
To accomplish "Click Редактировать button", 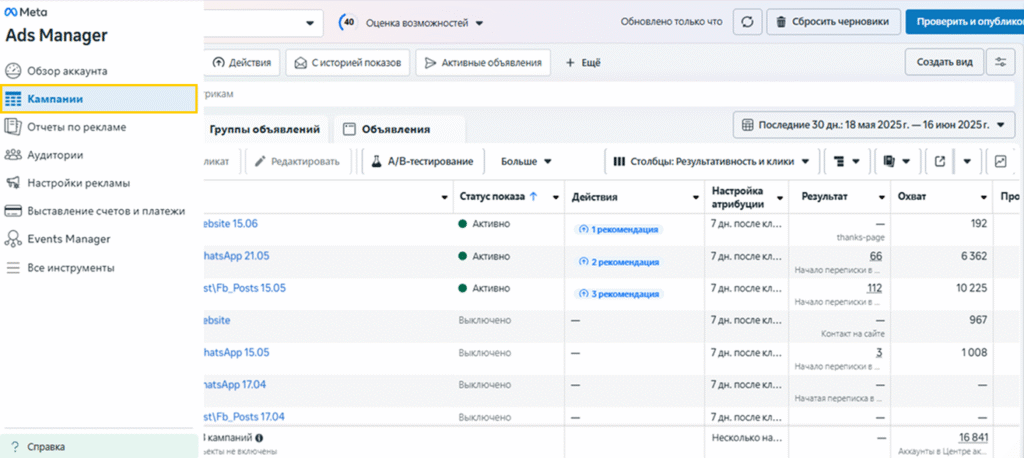I will click(x=298, y=161).
